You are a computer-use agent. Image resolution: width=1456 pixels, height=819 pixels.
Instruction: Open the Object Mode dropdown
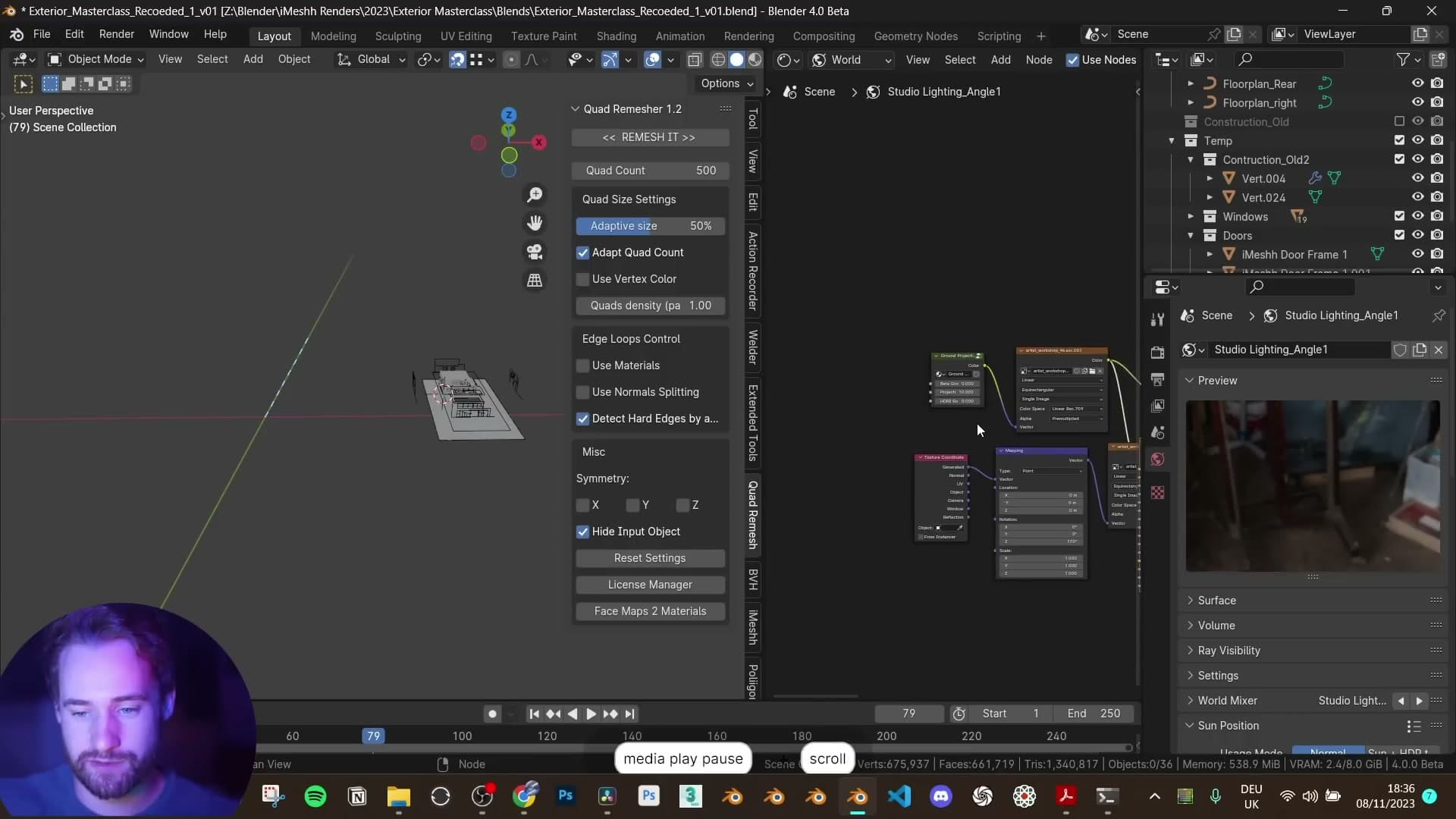[96, 59]
